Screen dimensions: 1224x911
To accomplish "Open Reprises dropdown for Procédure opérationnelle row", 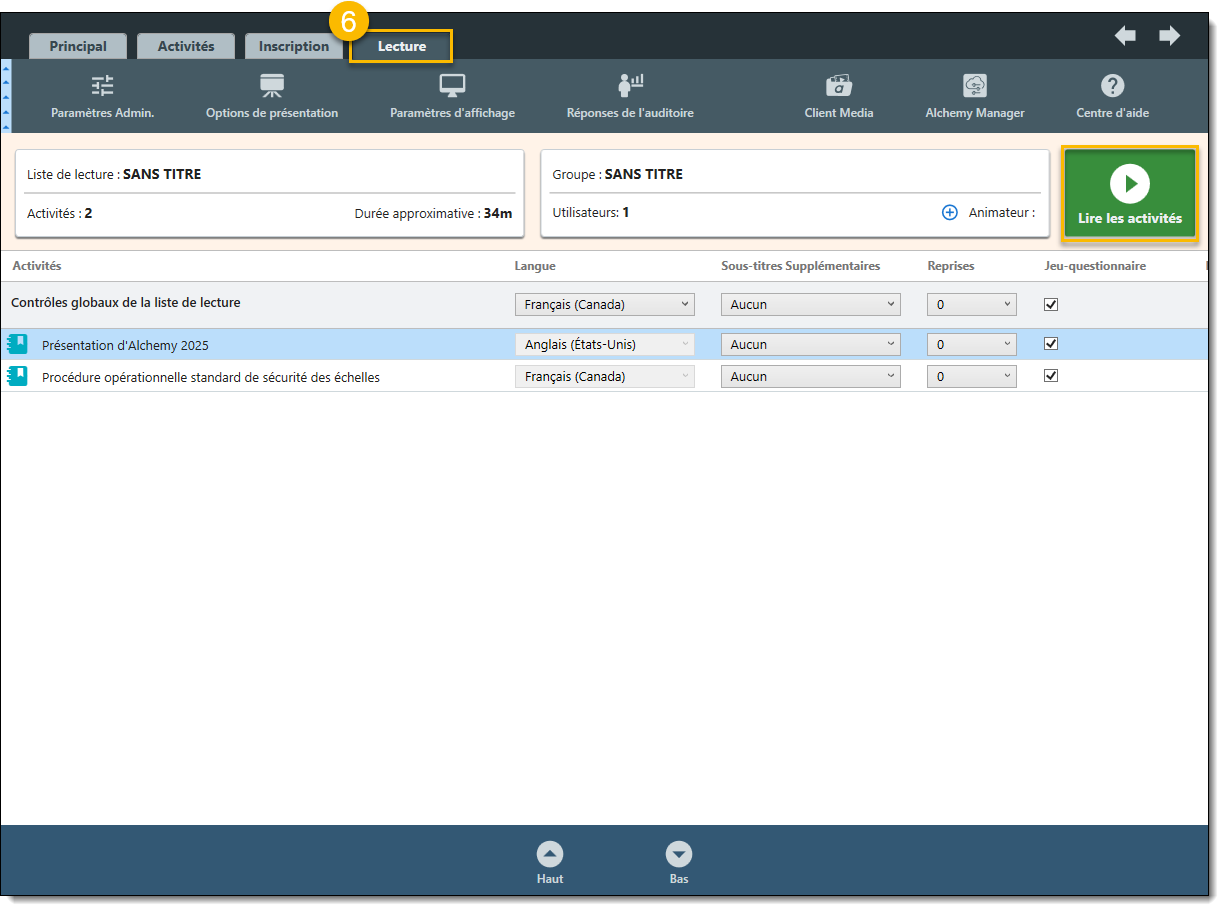I will pos(971,377).
